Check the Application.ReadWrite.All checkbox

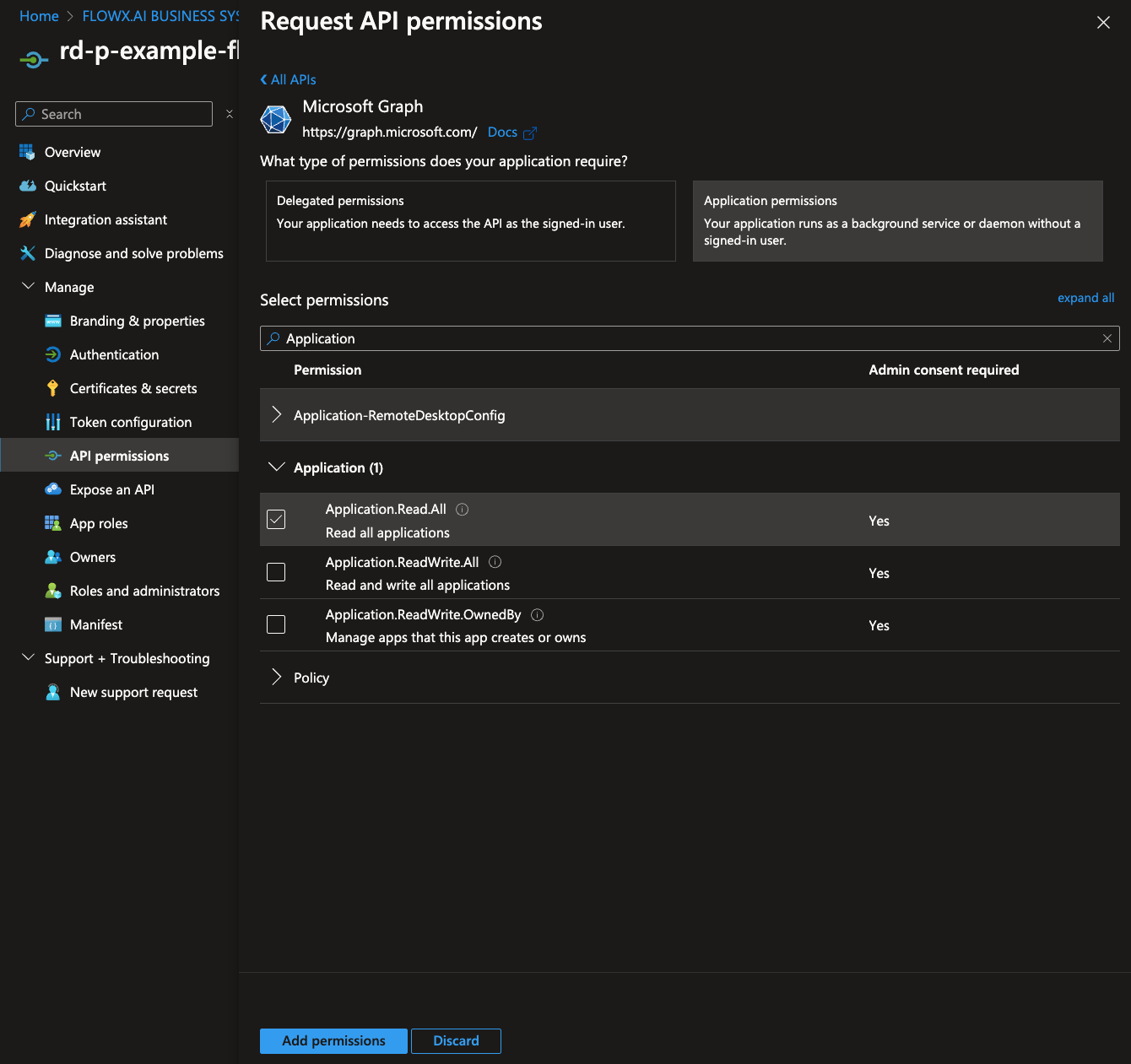click(276, 572)
